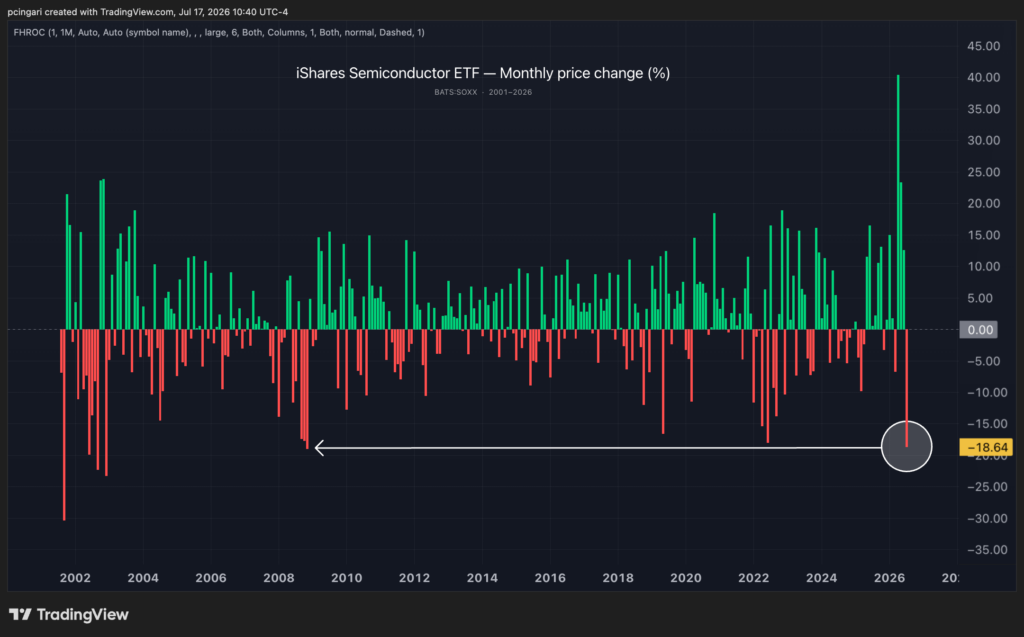Click the TradingView wordmark text
This screenshot has width=1024, height=637.
pyautogui.click(x=83, y=614)
